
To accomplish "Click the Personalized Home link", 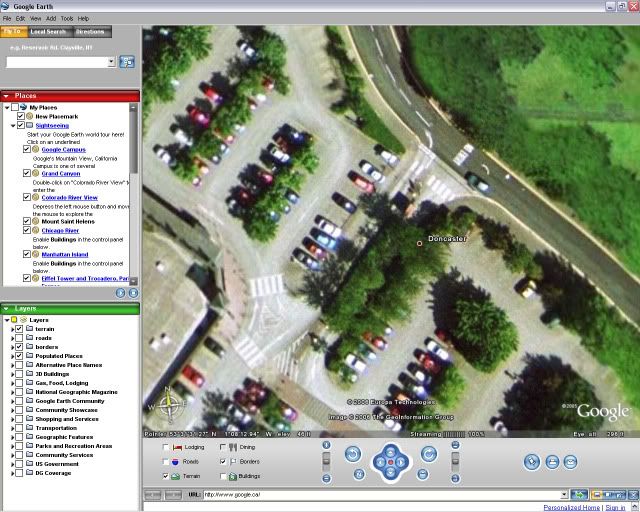I will tap(572, 508).
